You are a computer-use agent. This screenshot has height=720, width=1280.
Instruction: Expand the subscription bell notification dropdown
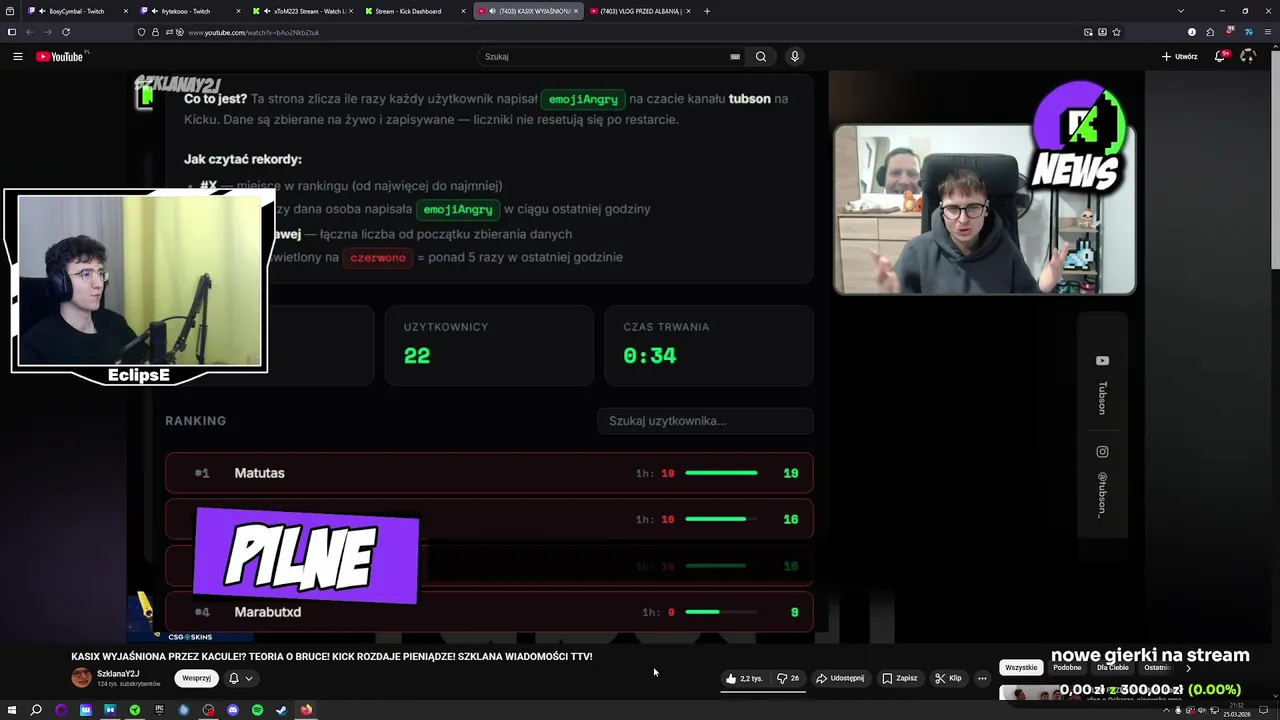[x=240, y=678]
